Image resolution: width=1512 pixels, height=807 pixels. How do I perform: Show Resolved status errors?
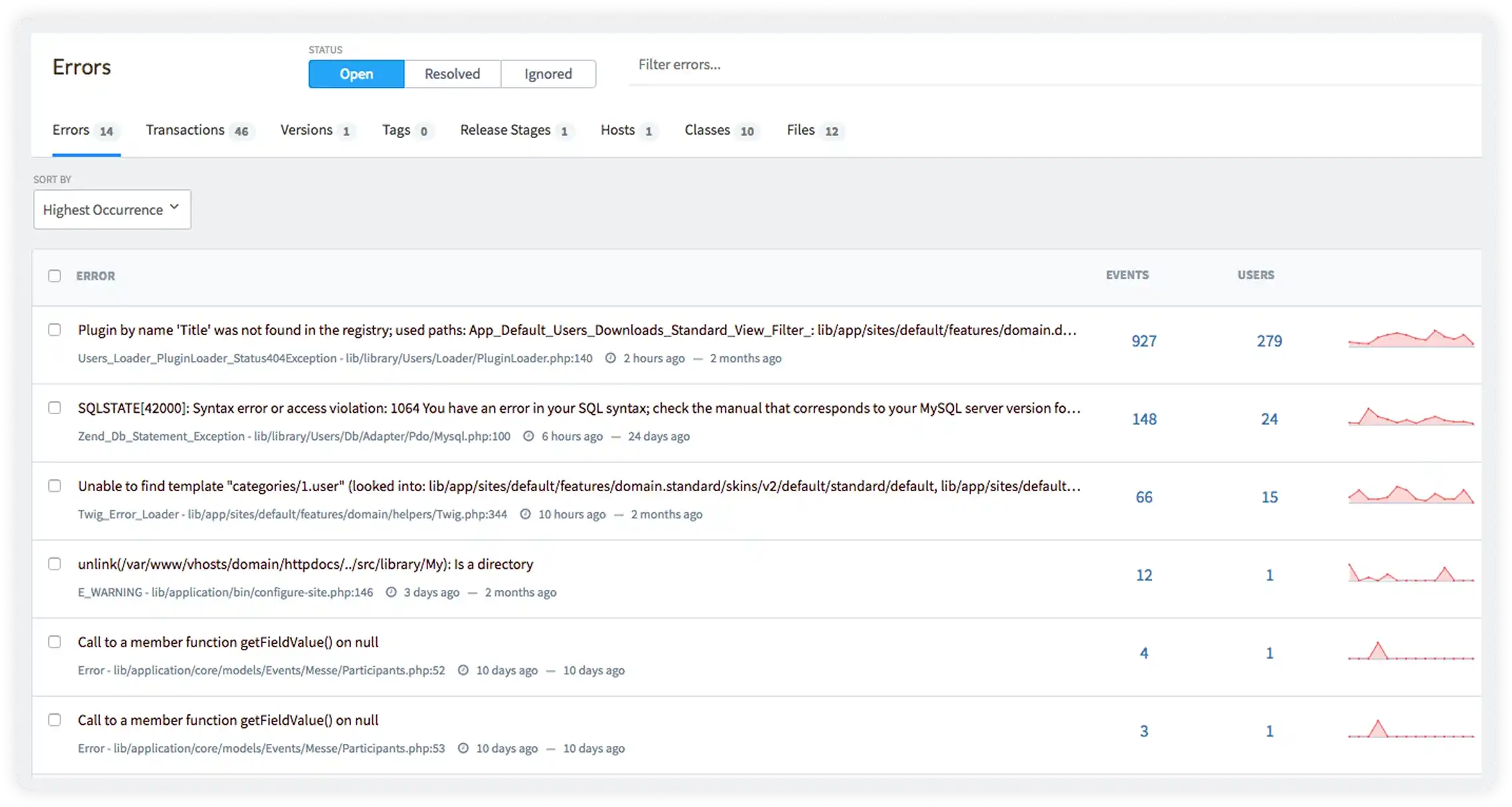click(x=452, y=74)
